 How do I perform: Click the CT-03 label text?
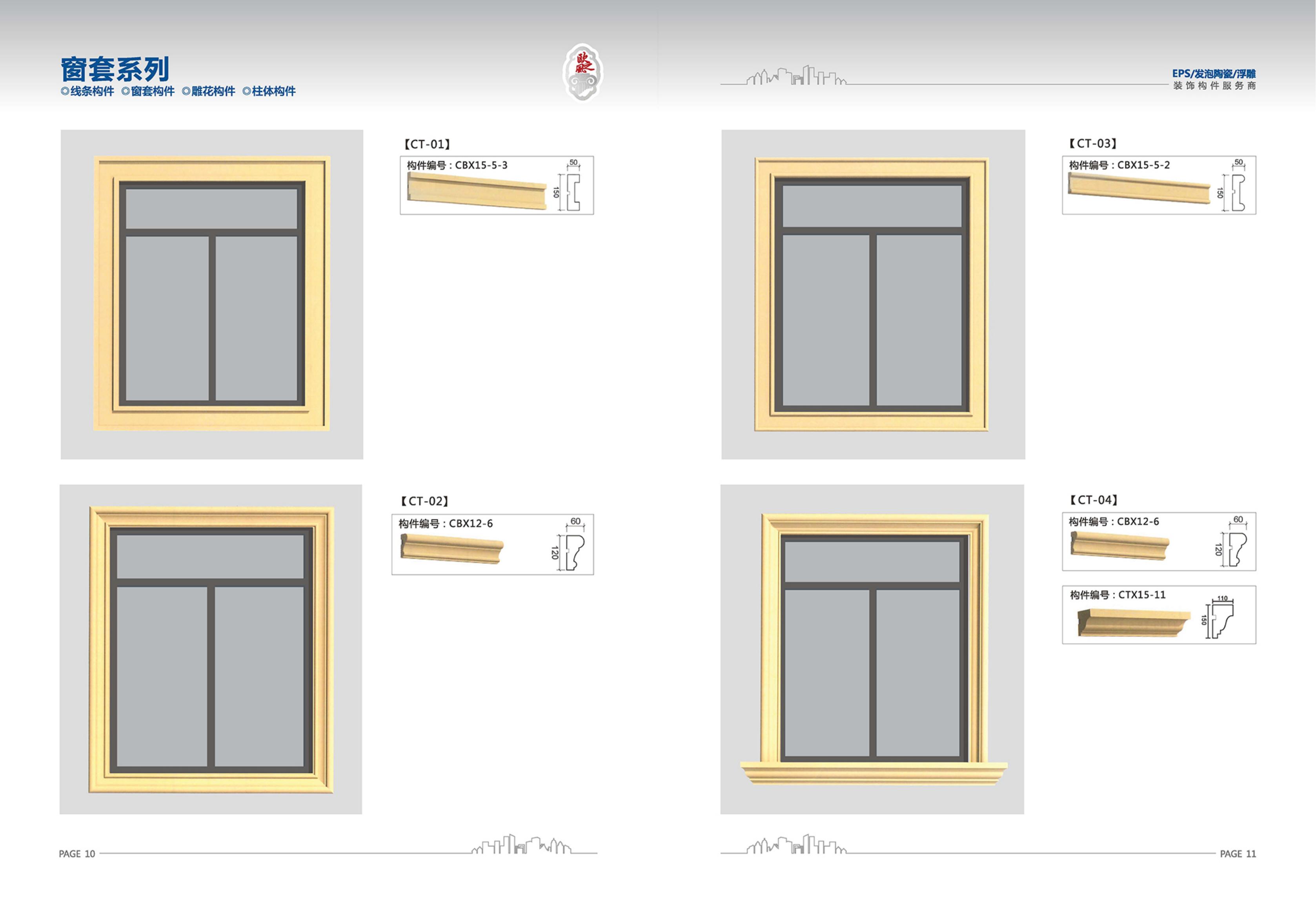(x=1092, y=144)
